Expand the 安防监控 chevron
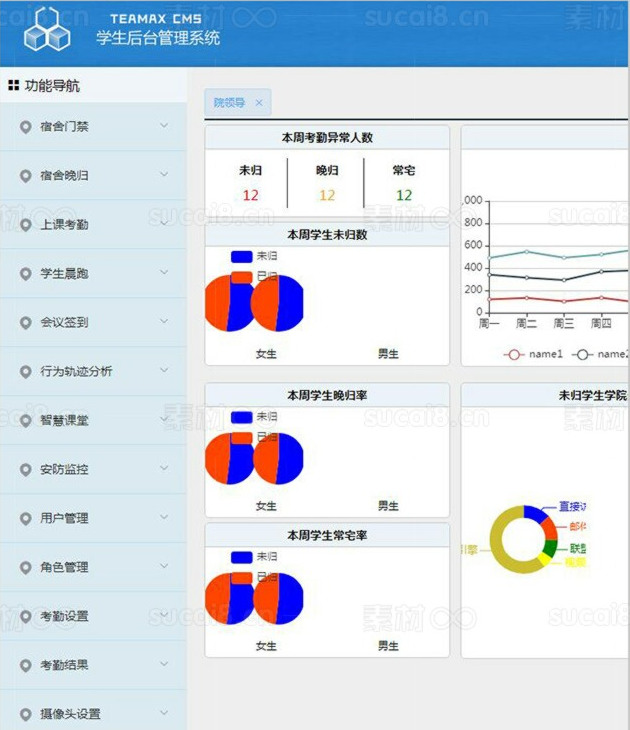 click(x=164, y=468)
